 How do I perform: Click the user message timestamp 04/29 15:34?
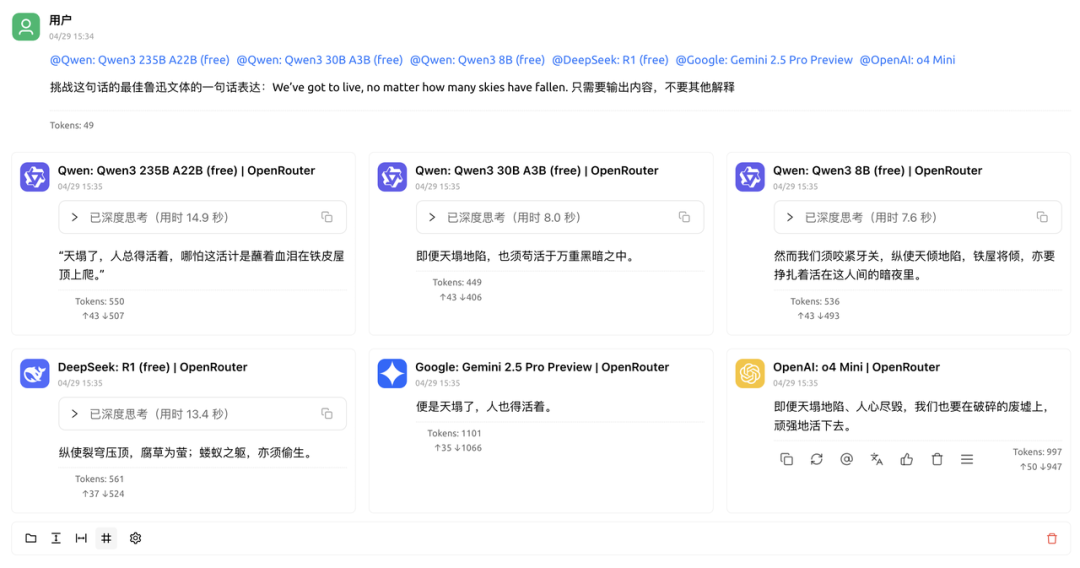pos(72,36)
